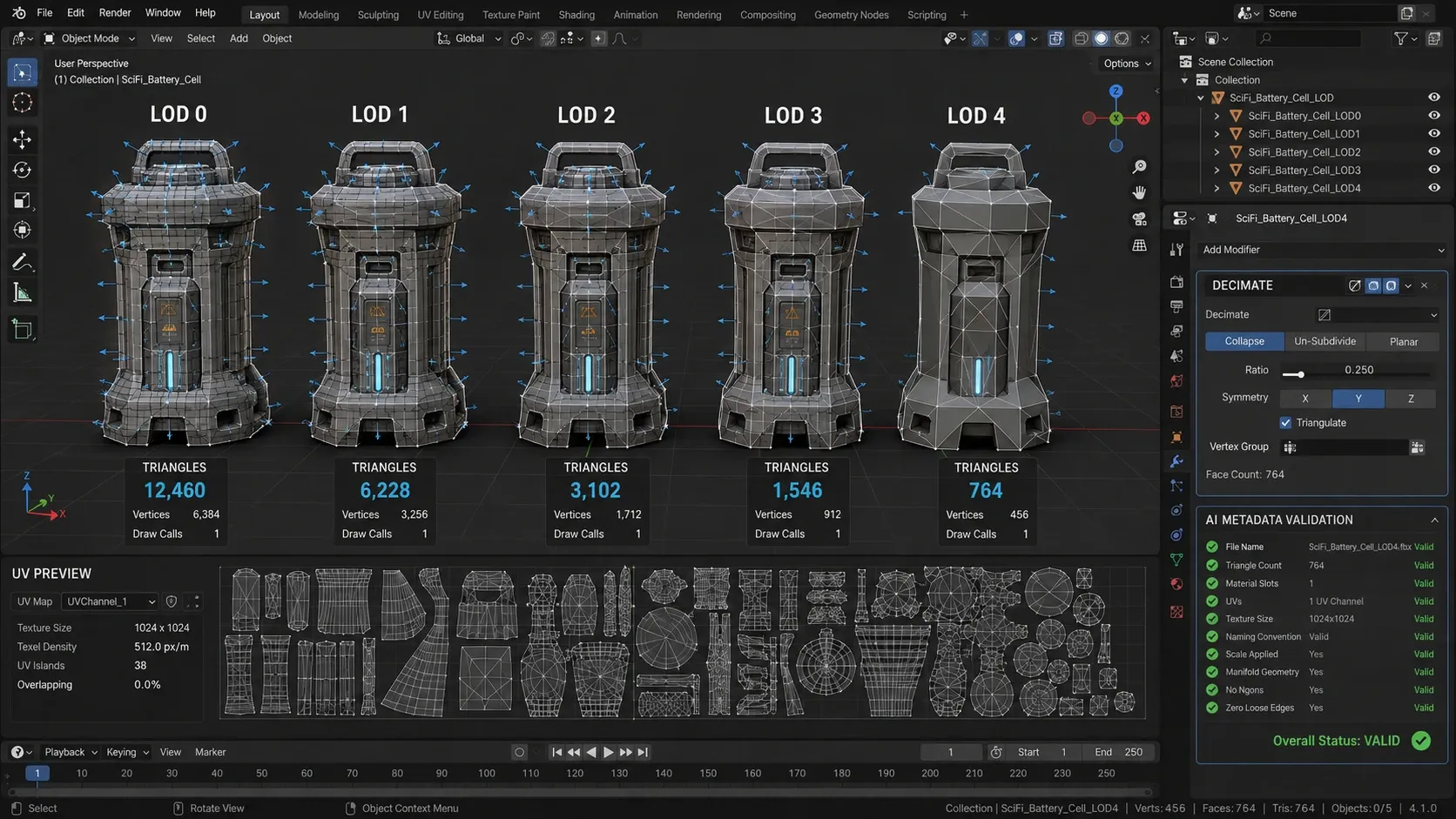Select the Un-Subdivide decimate mode

[x=1325, y=341]
